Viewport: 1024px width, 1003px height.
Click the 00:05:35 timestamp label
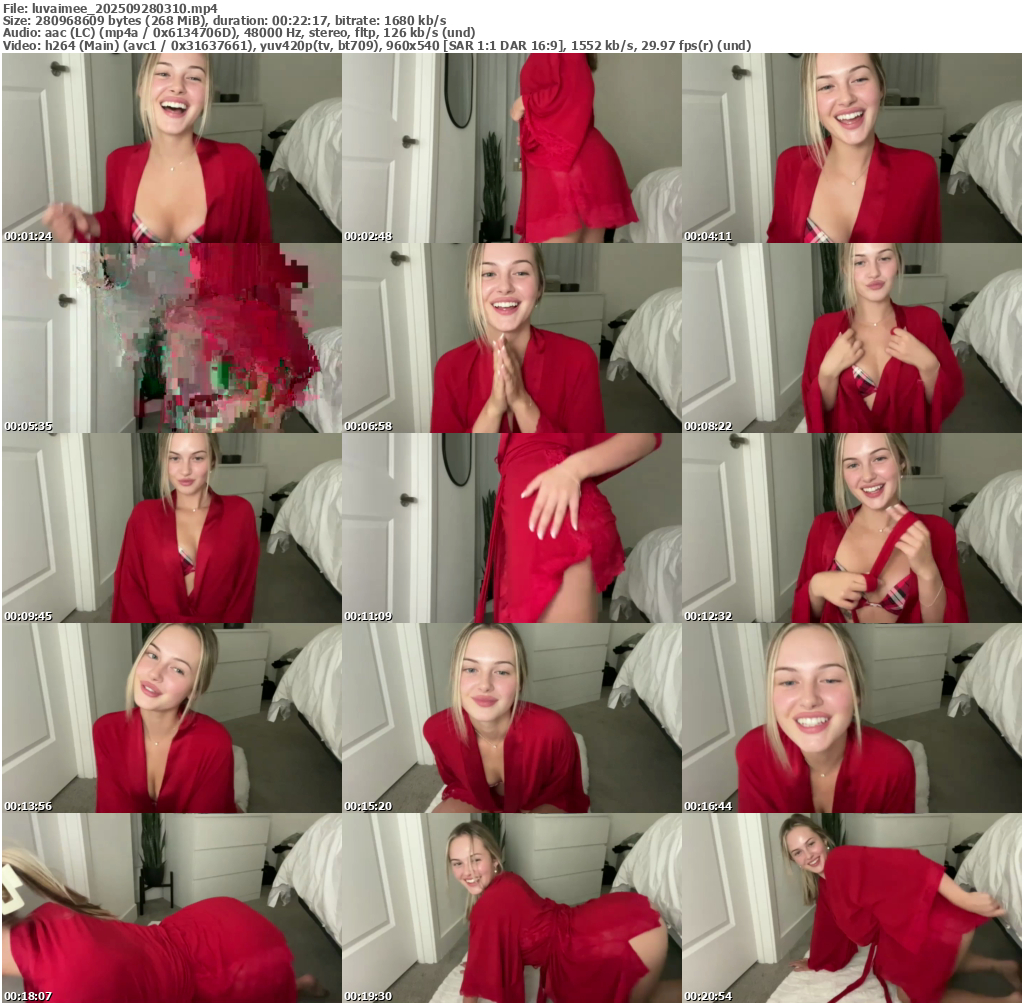[28, 427]
